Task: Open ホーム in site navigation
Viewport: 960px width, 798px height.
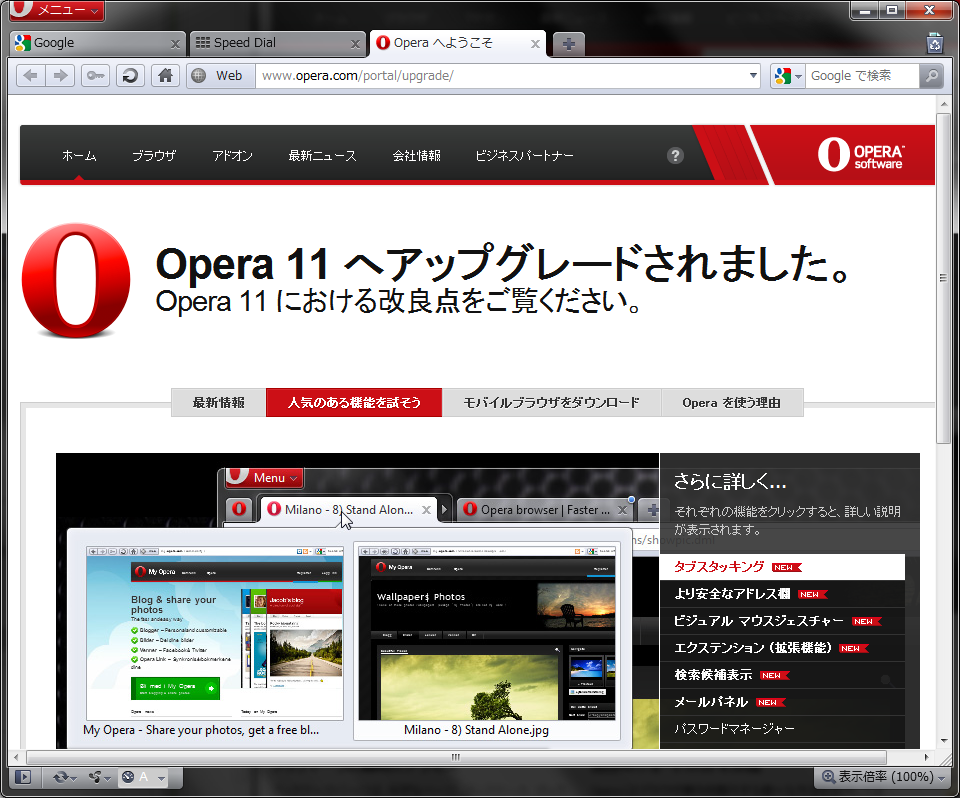Action: (x=79, y=156)
